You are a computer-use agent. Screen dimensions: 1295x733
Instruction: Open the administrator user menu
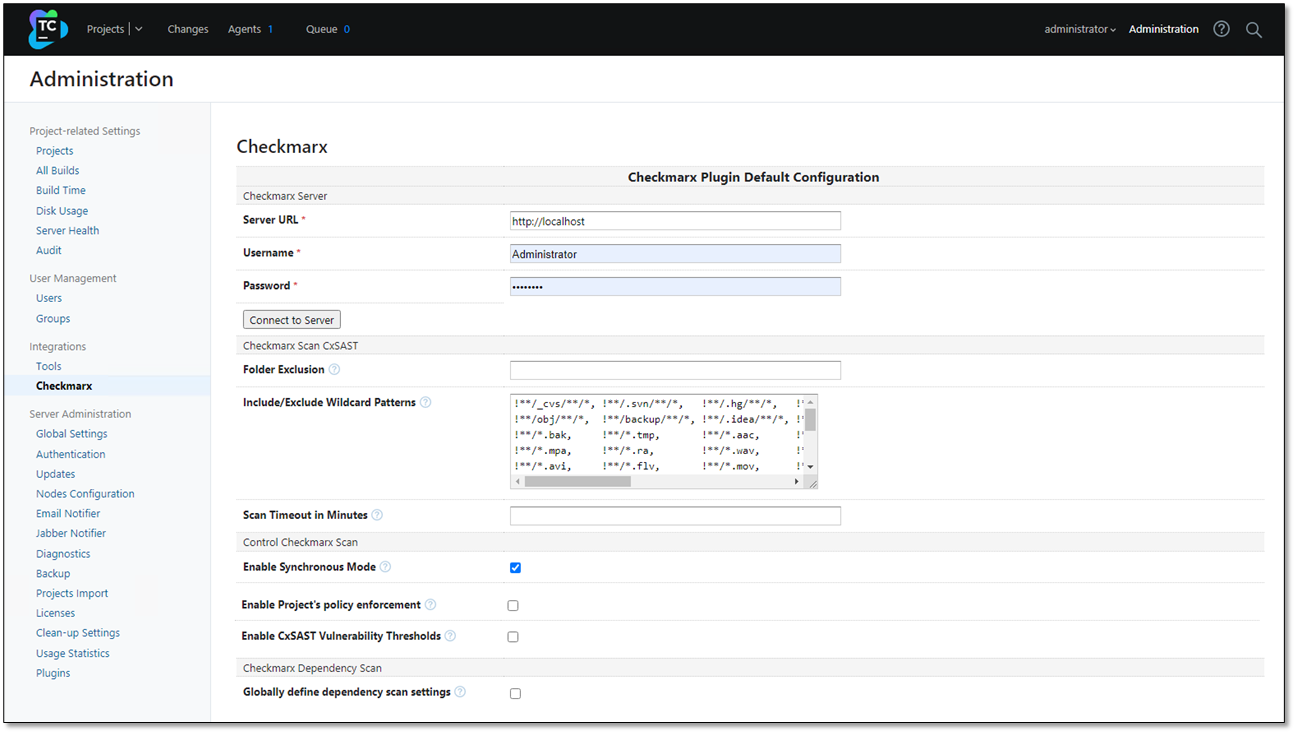pos(1080,29)
